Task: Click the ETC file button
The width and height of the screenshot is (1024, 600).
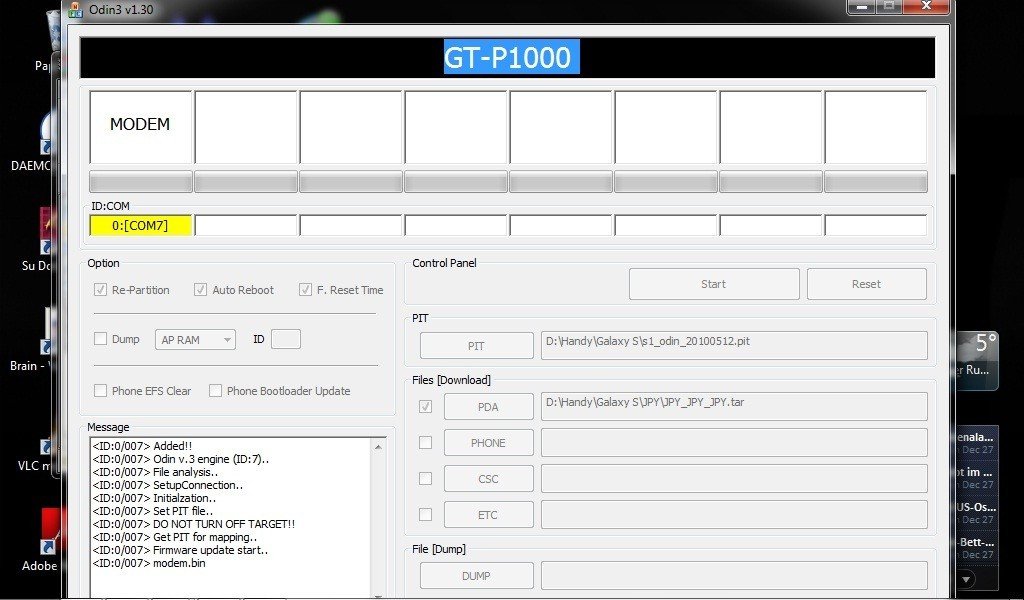Action: (488, 514)
